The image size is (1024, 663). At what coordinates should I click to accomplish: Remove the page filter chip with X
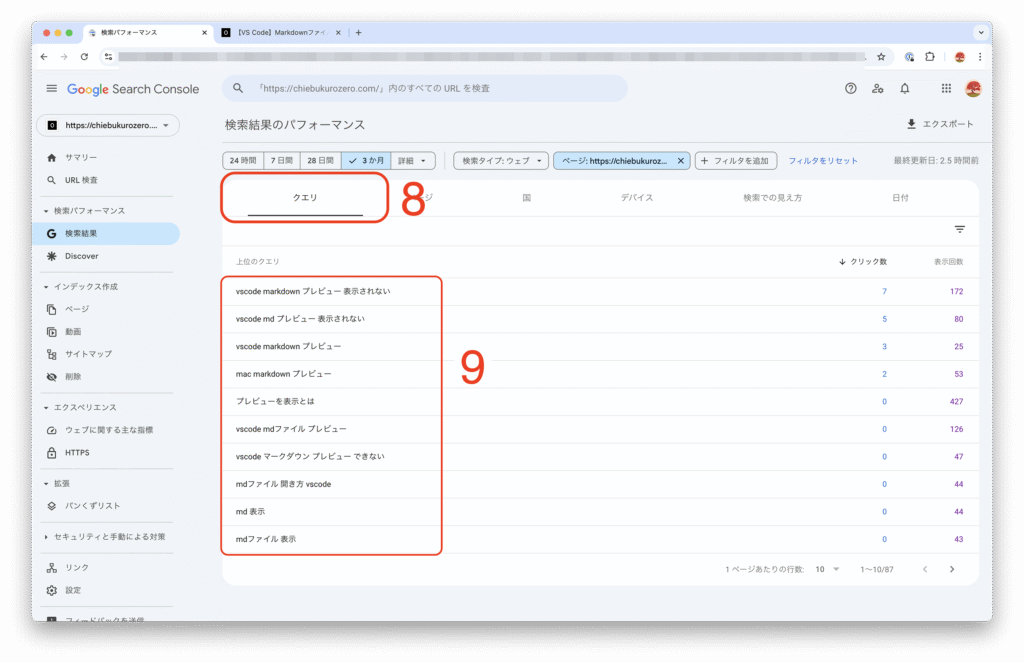pos(680,161)
